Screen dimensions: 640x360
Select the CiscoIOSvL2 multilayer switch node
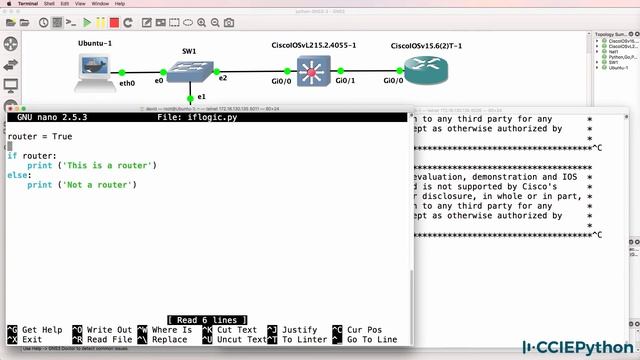[x=313, y=71]
